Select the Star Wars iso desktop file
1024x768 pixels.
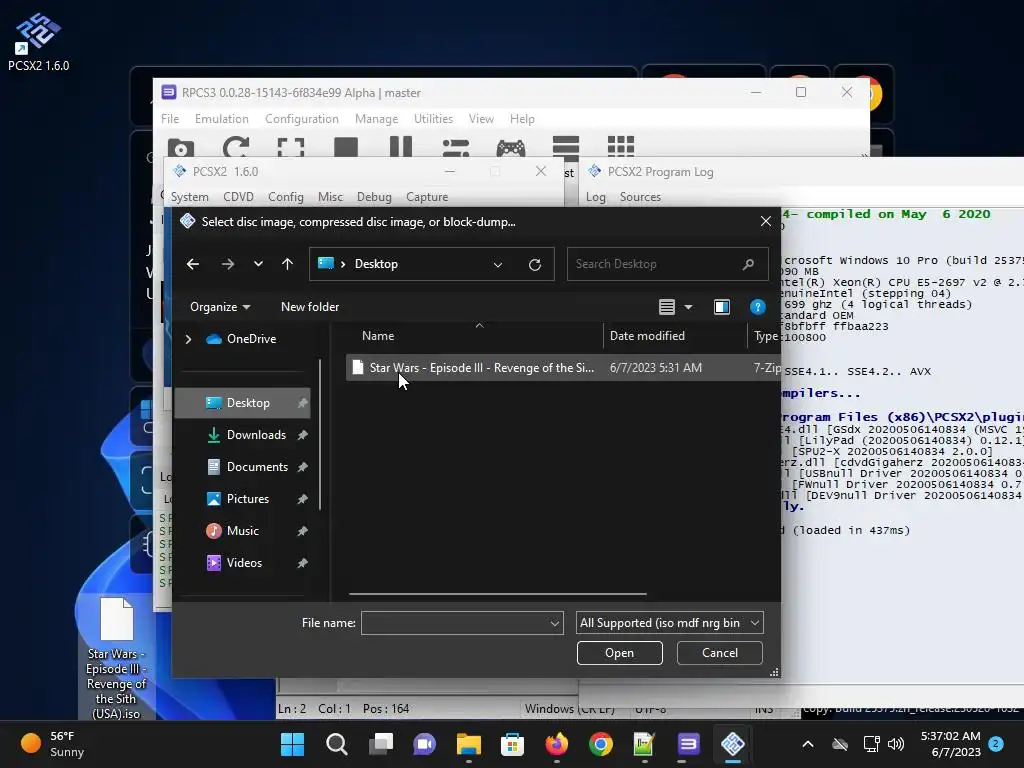tap(116, 658)
